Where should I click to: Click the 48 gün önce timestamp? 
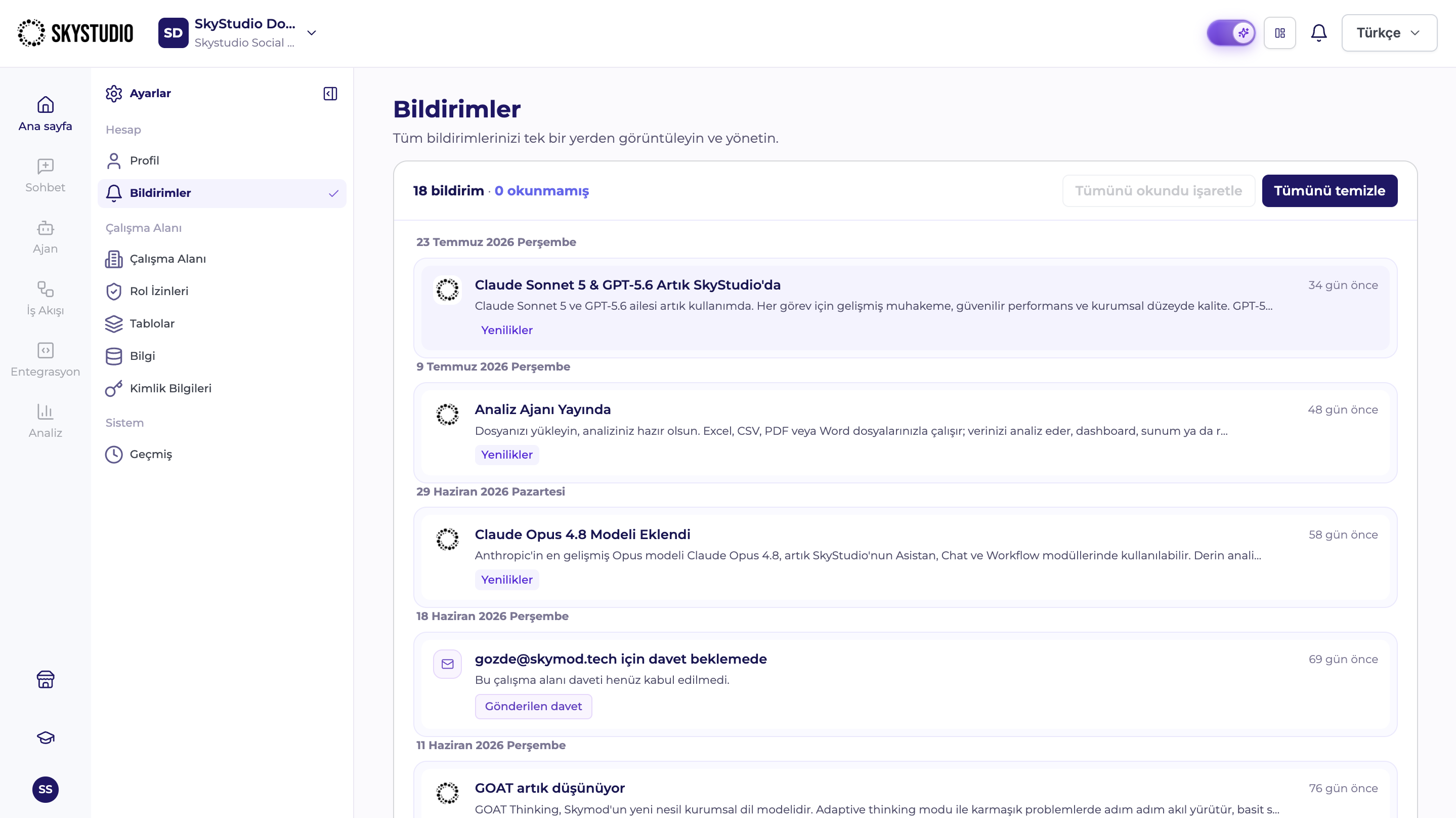(1342, 410)
